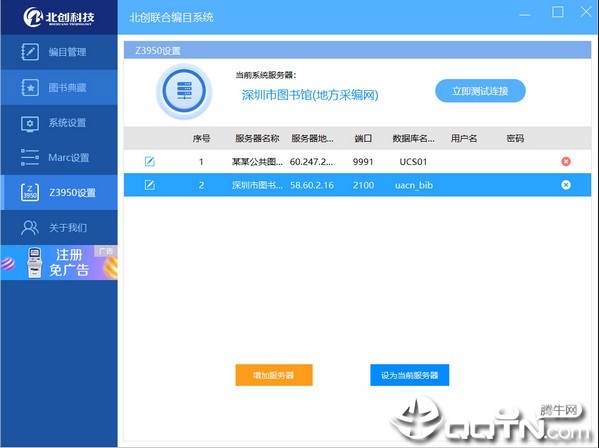Screen dimensions: 599x448
Task: Select the Z3950设置 icon in sidebar
Action: (x=30, y=192)
